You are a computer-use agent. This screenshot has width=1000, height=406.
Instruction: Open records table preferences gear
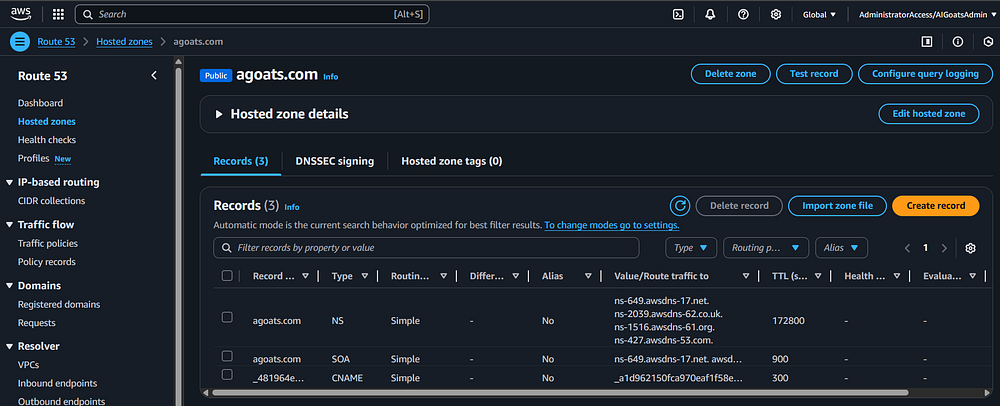[970, 248]
